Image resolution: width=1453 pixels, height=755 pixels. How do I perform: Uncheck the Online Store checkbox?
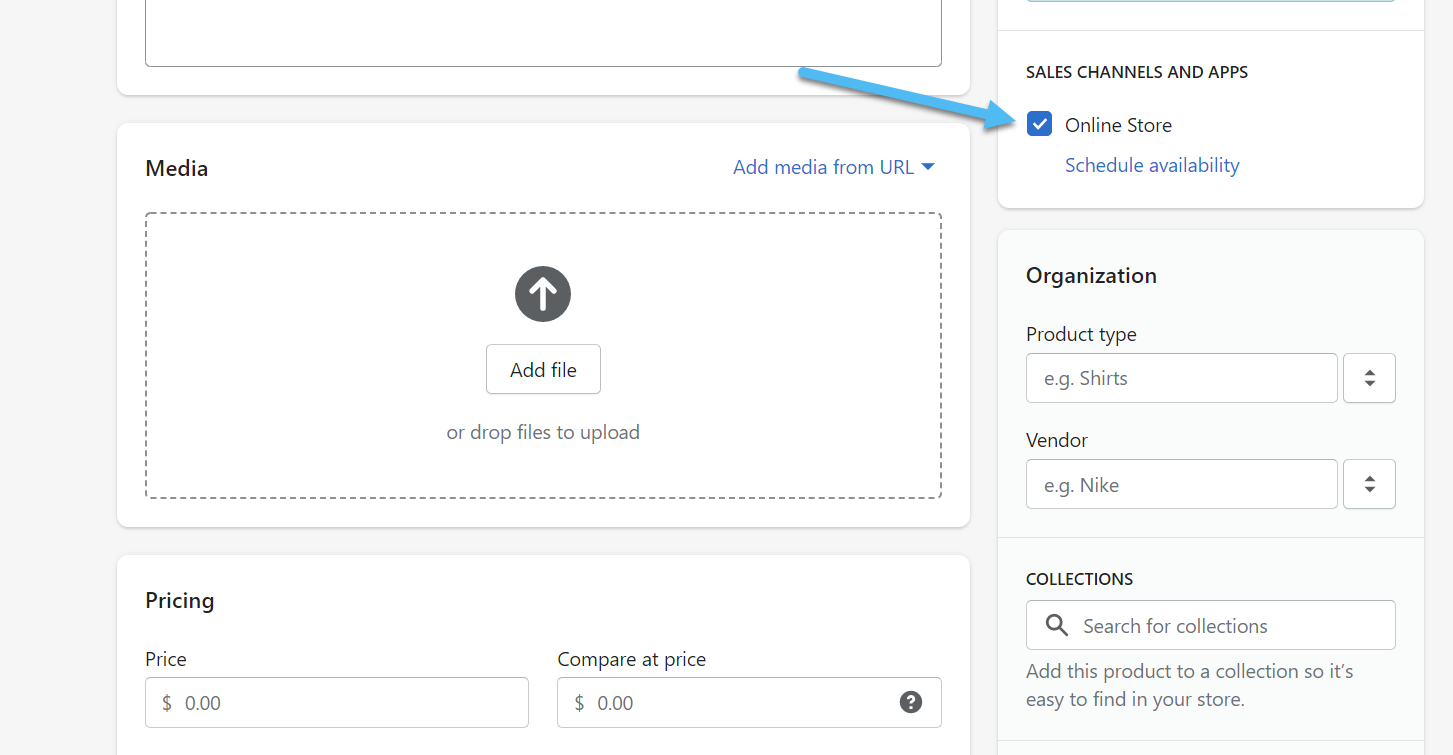[x=1040, y=124]
